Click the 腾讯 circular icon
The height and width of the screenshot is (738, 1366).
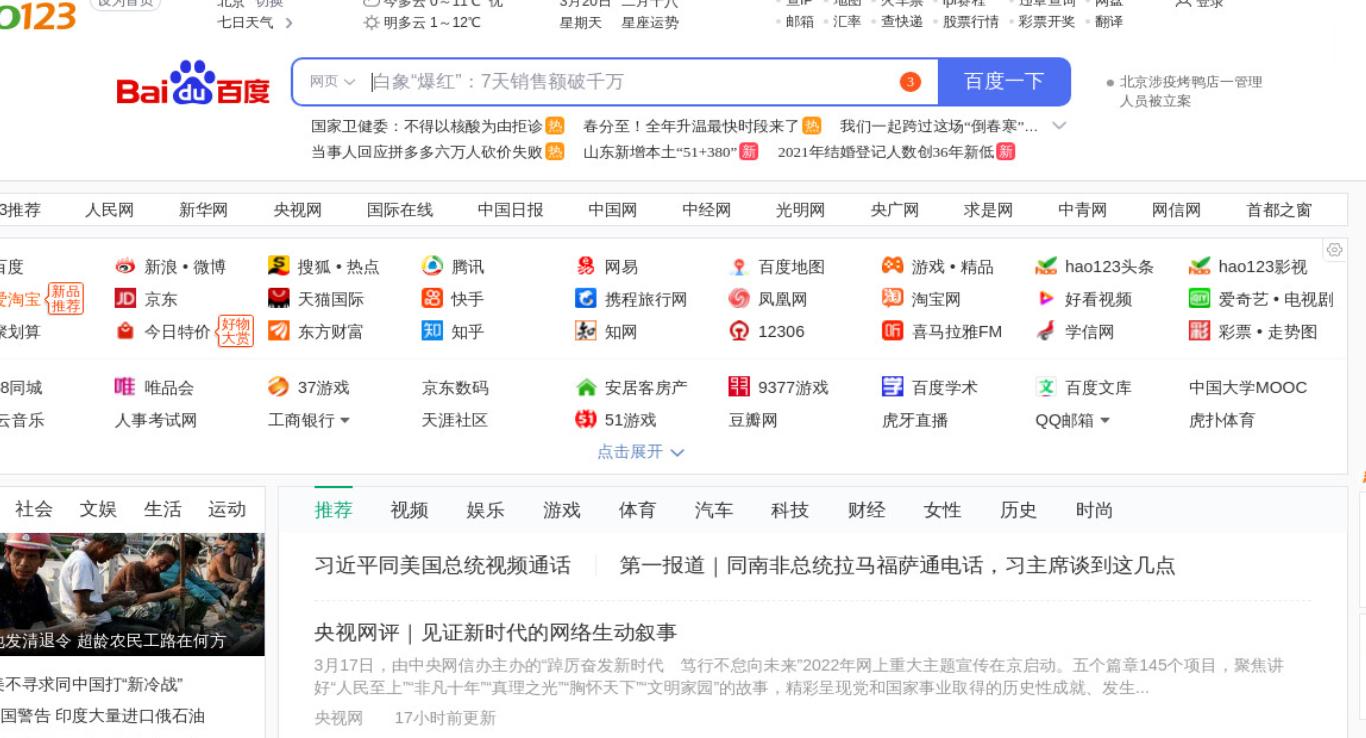432,267
